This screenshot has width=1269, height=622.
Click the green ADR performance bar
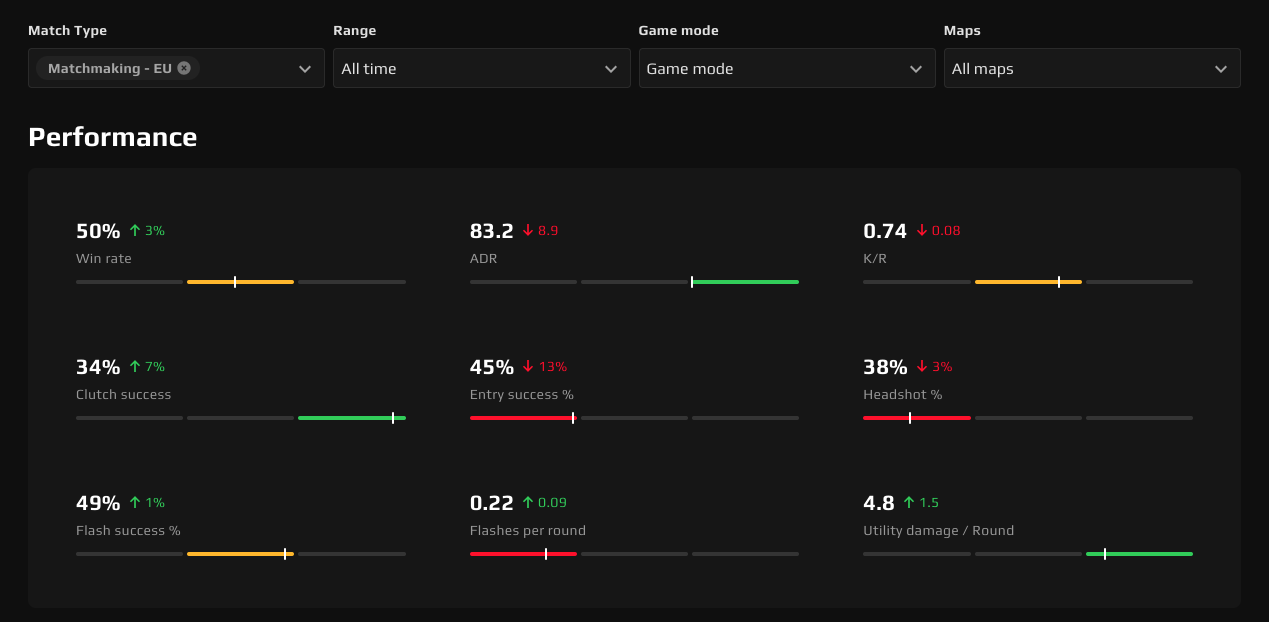[x=745, y=282]
